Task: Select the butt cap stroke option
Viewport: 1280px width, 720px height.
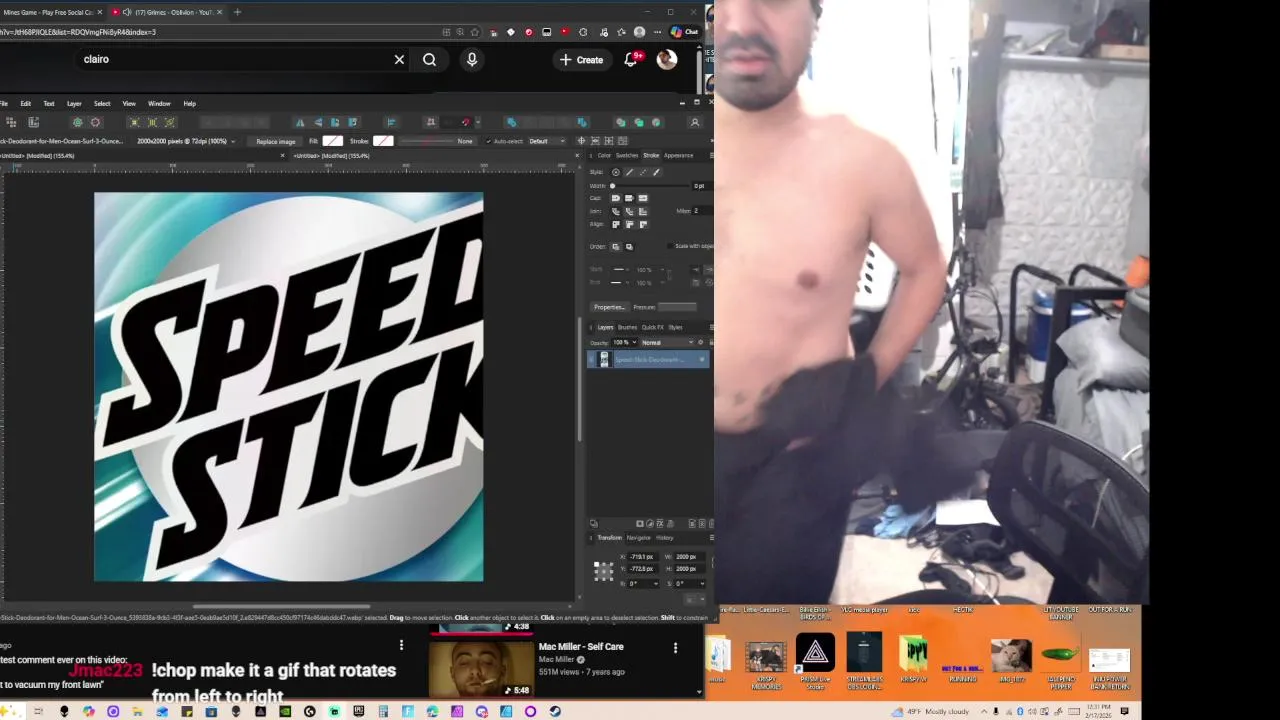Action: tap(629, 198)
